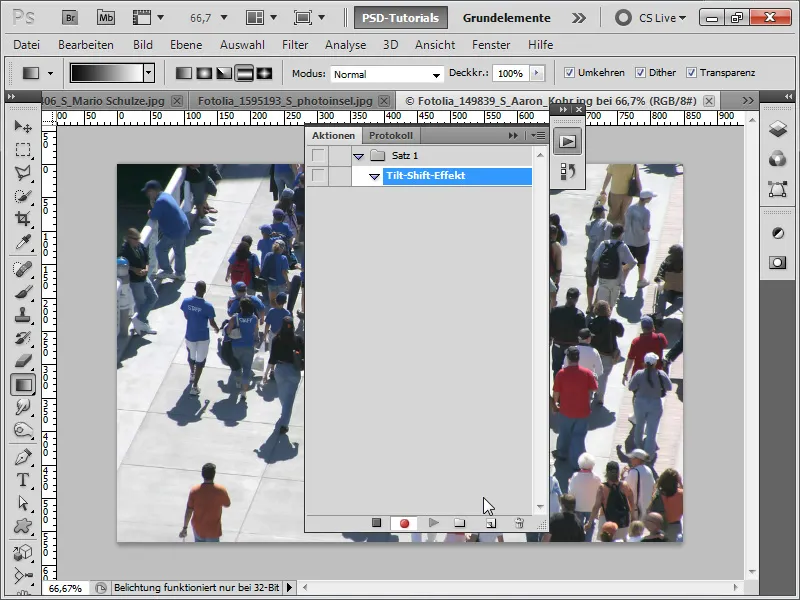The width and height of the screenshot is (800, 600).
Task: Toggle dialog control for Tilt-Shift-Effekt
Action: coord(339,175)
